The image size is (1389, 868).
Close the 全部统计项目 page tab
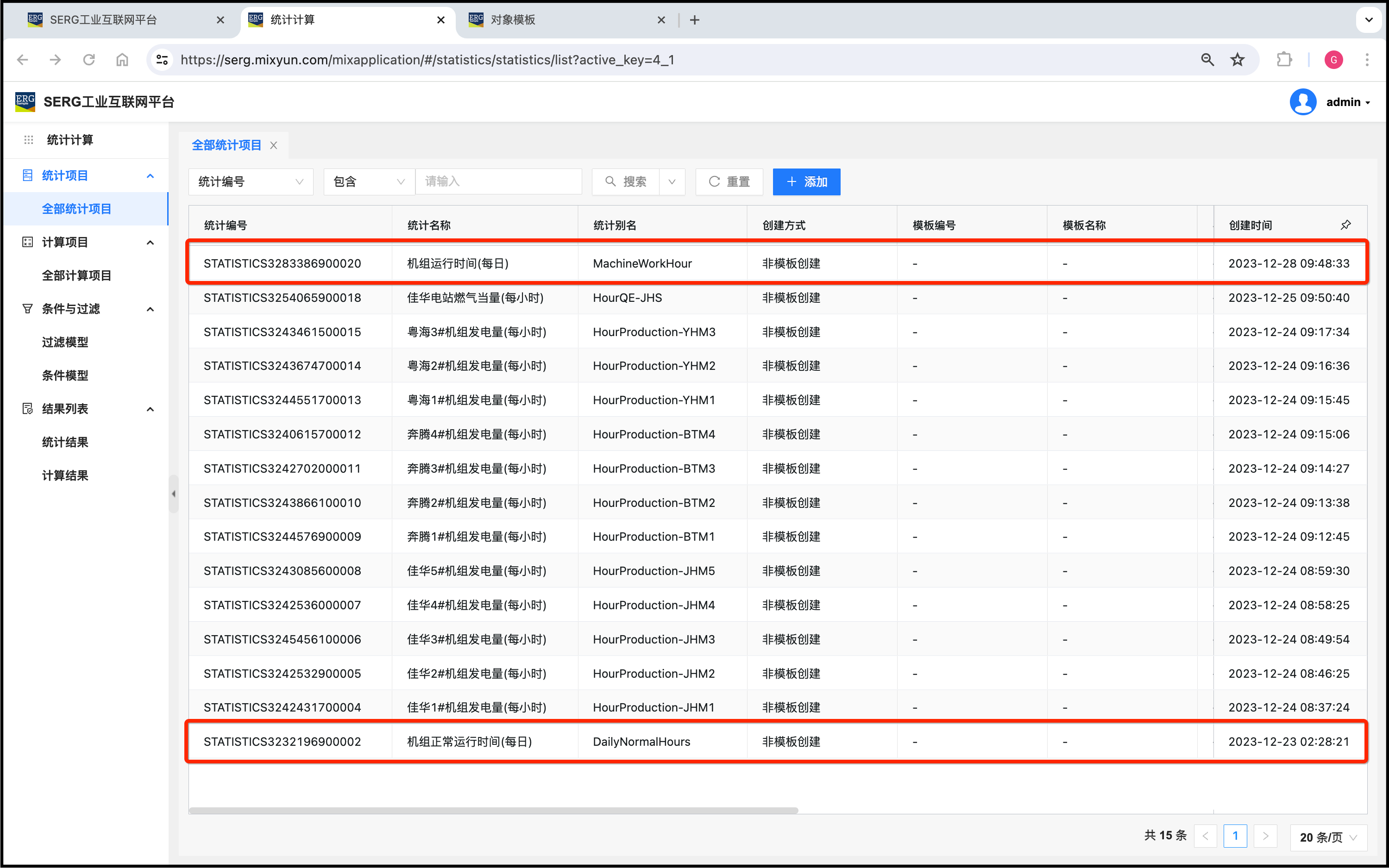click(274, 145)
